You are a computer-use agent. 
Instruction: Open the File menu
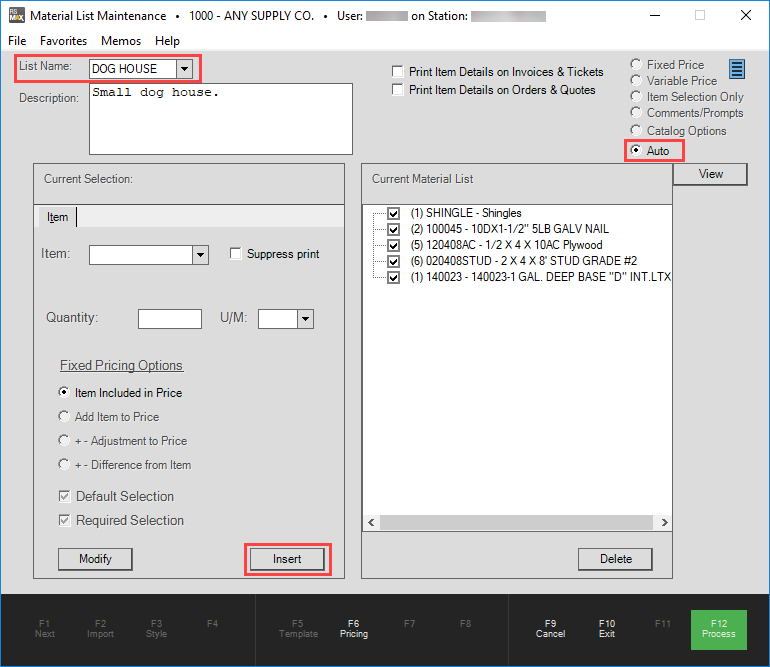click(17, 41)
